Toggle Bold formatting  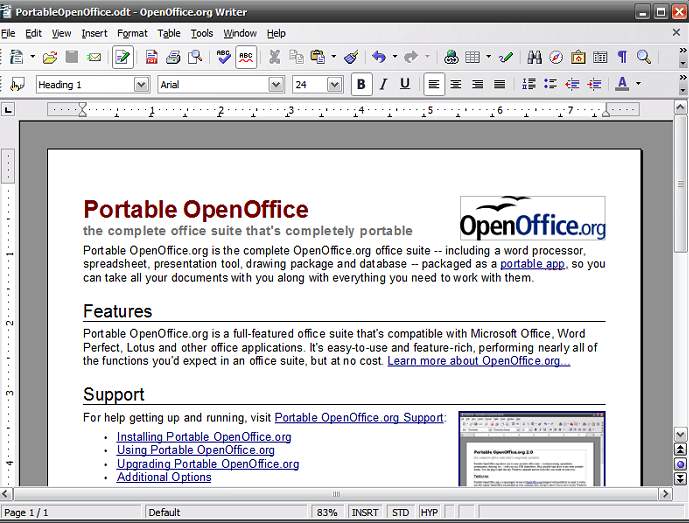[362, 84]
